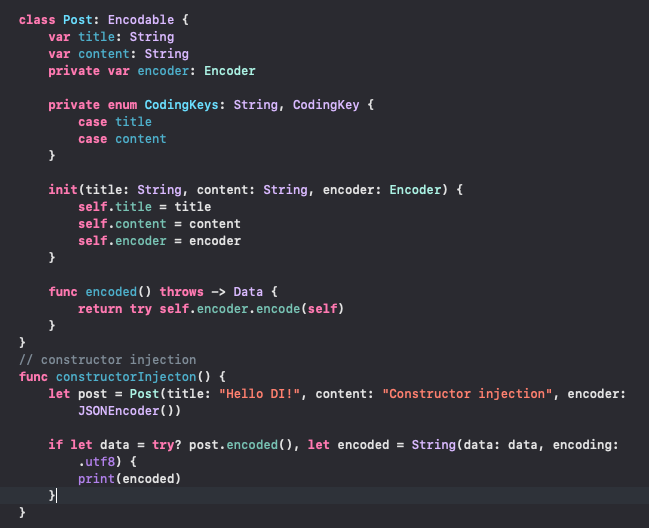649x528 pixels.
Task: Click 'let post' variable declaration
Action: pos(78,394)
